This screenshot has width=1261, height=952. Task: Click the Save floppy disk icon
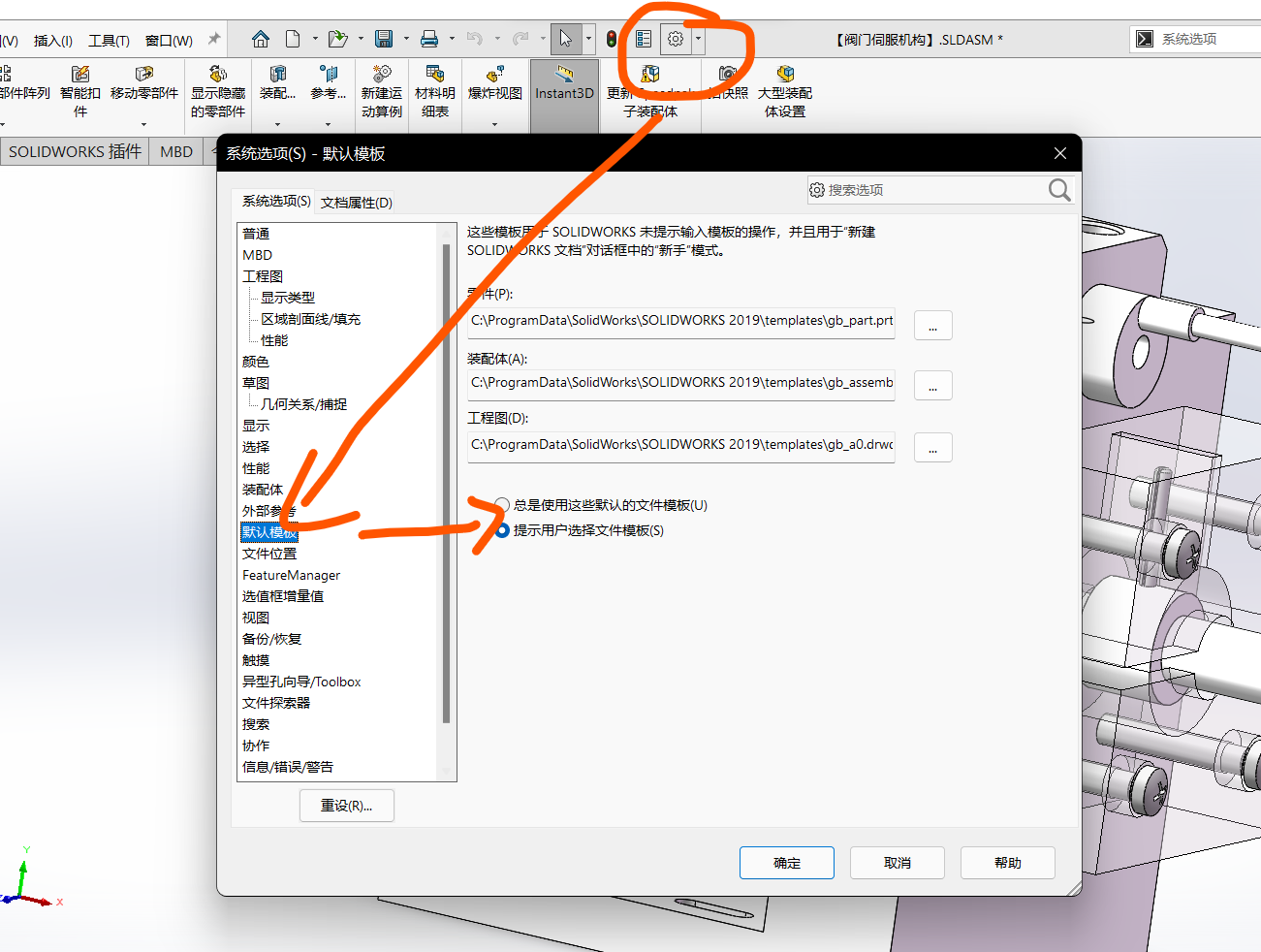(384, 39)
